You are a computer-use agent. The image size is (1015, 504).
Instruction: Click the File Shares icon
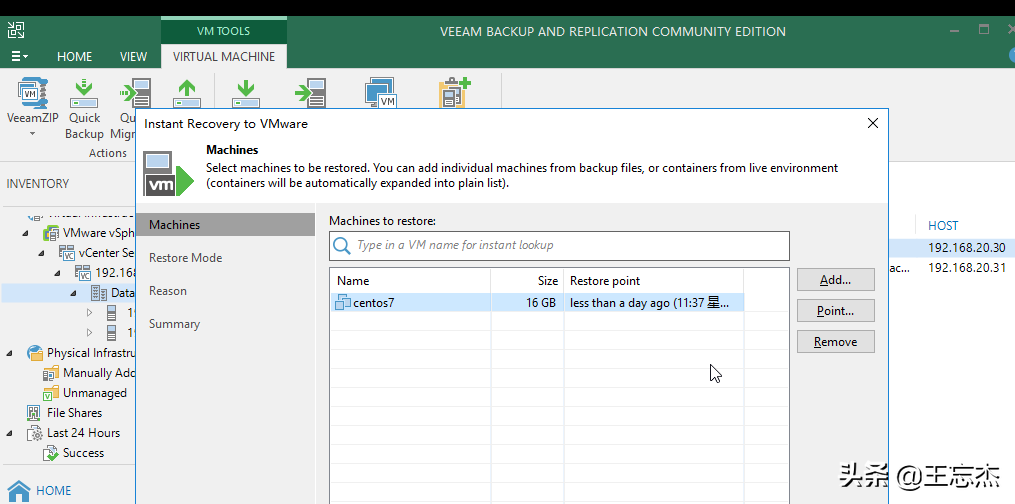click(x=34, y=413)
